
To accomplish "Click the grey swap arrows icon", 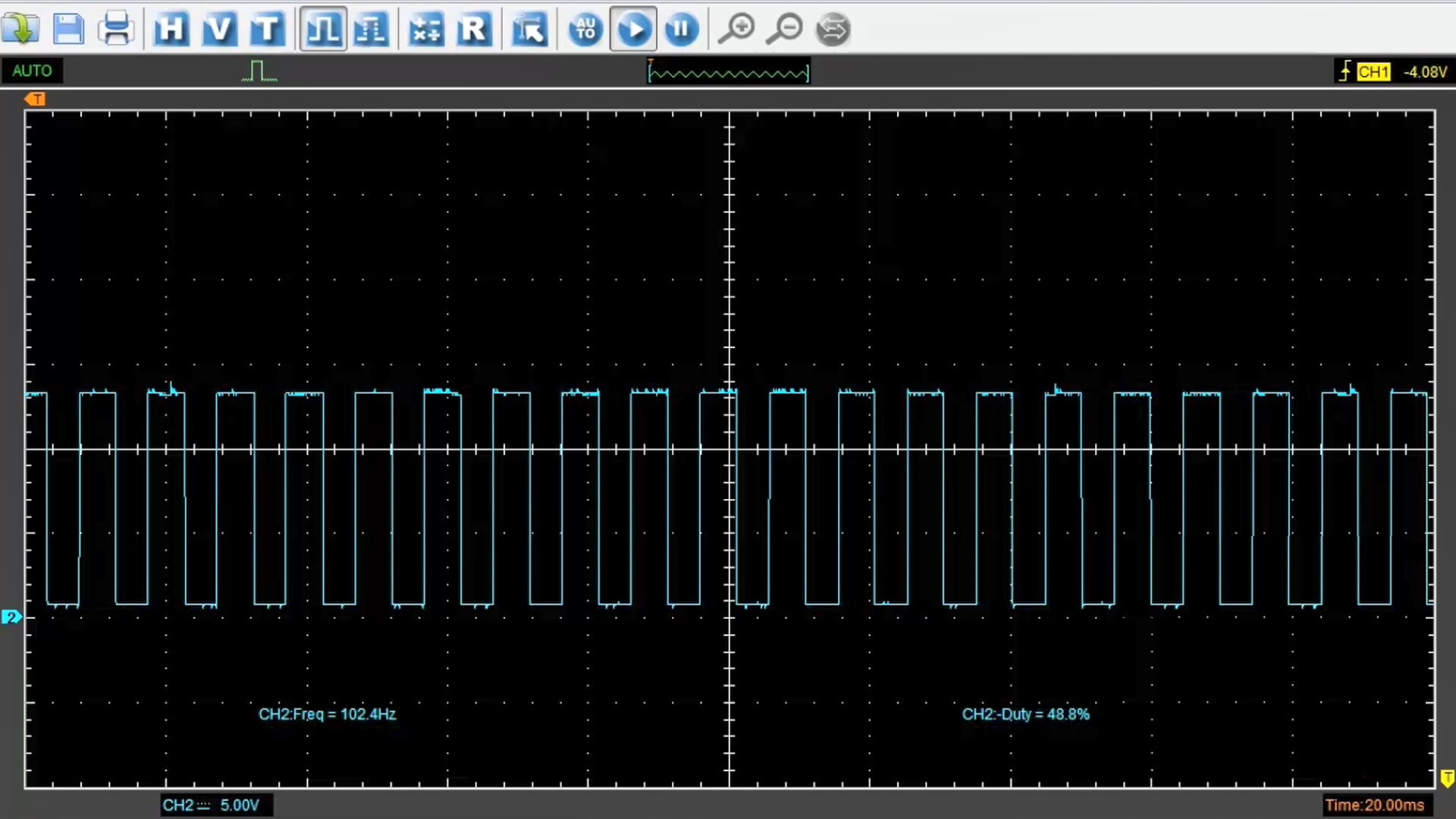I will (x=833, y=29).
